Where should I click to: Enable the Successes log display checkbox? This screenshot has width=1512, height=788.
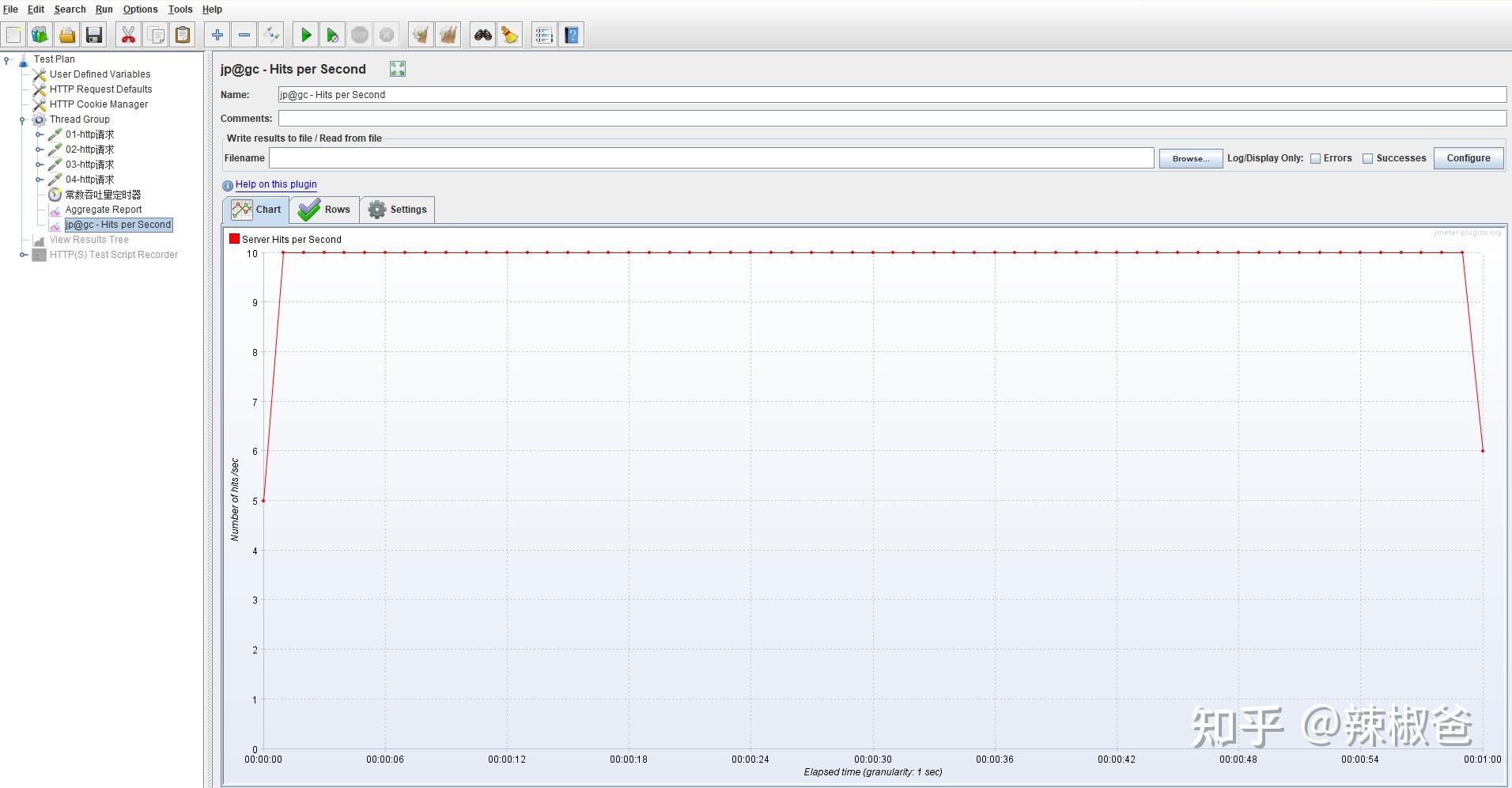[x=1368, y=158]
